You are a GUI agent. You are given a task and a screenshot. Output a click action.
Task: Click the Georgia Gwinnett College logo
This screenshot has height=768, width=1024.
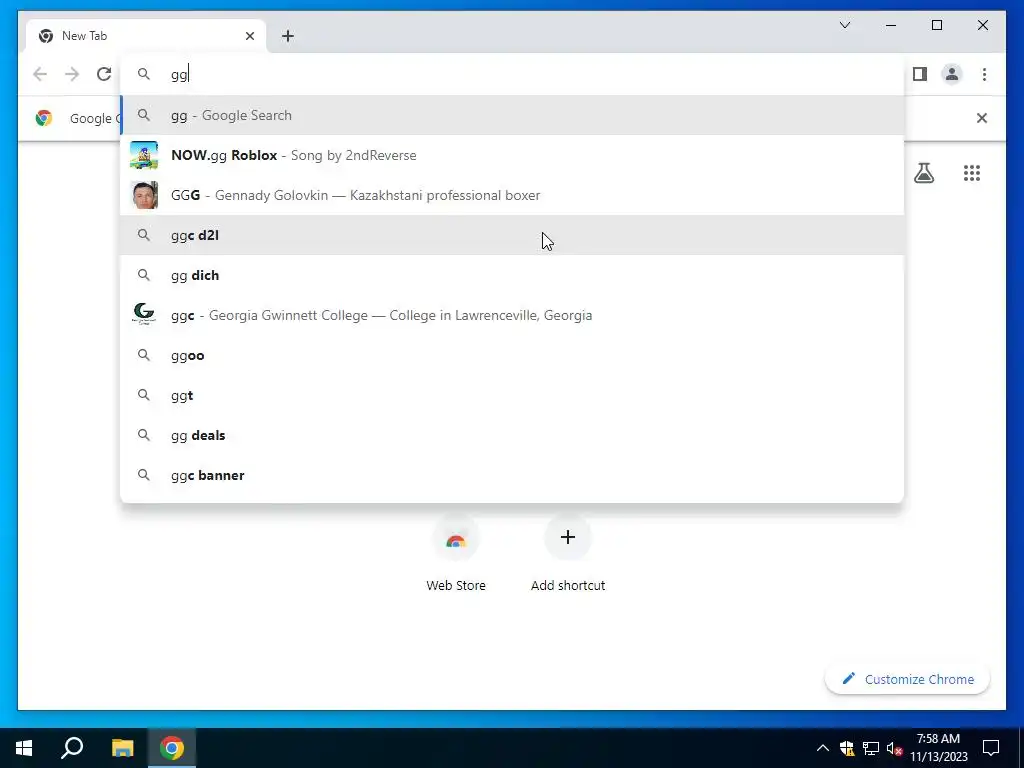(x=144, y=314)
